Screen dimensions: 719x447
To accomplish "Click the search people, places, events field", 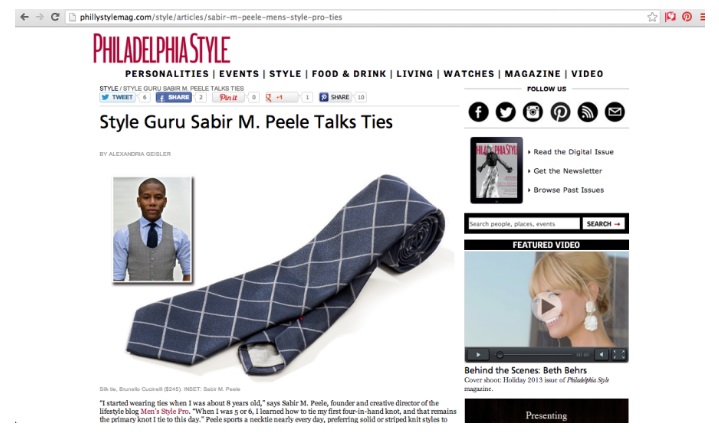I will (524, 224).
